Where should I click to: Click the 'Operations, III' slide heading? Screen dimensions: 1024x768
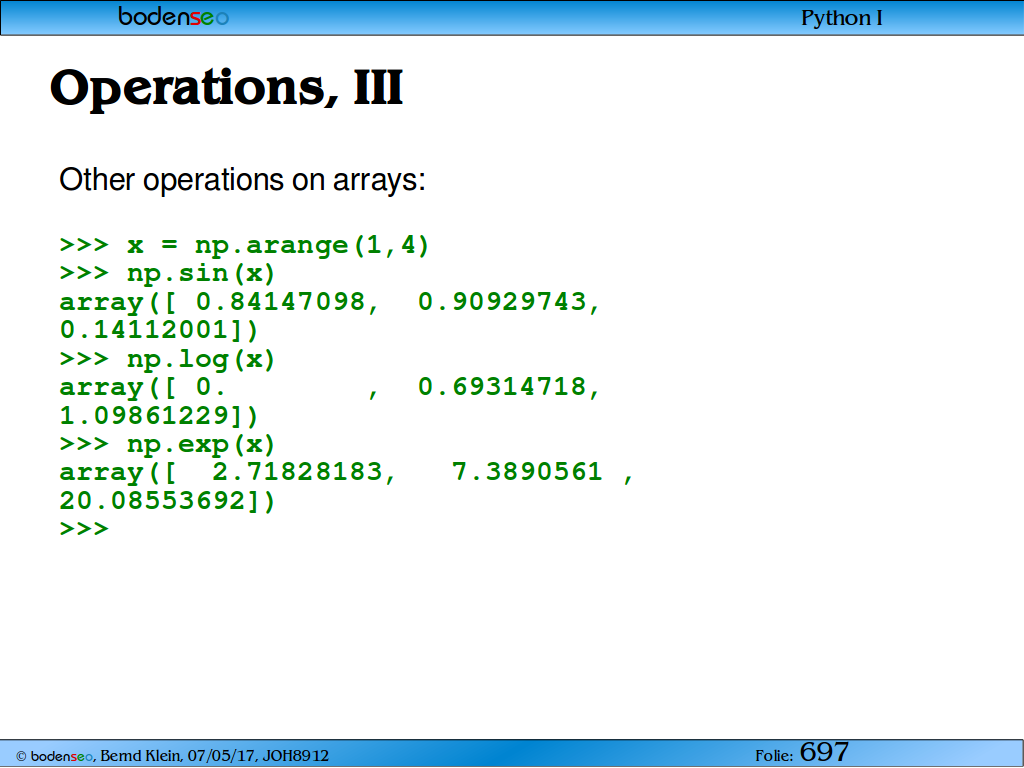[x=227, y=89]
